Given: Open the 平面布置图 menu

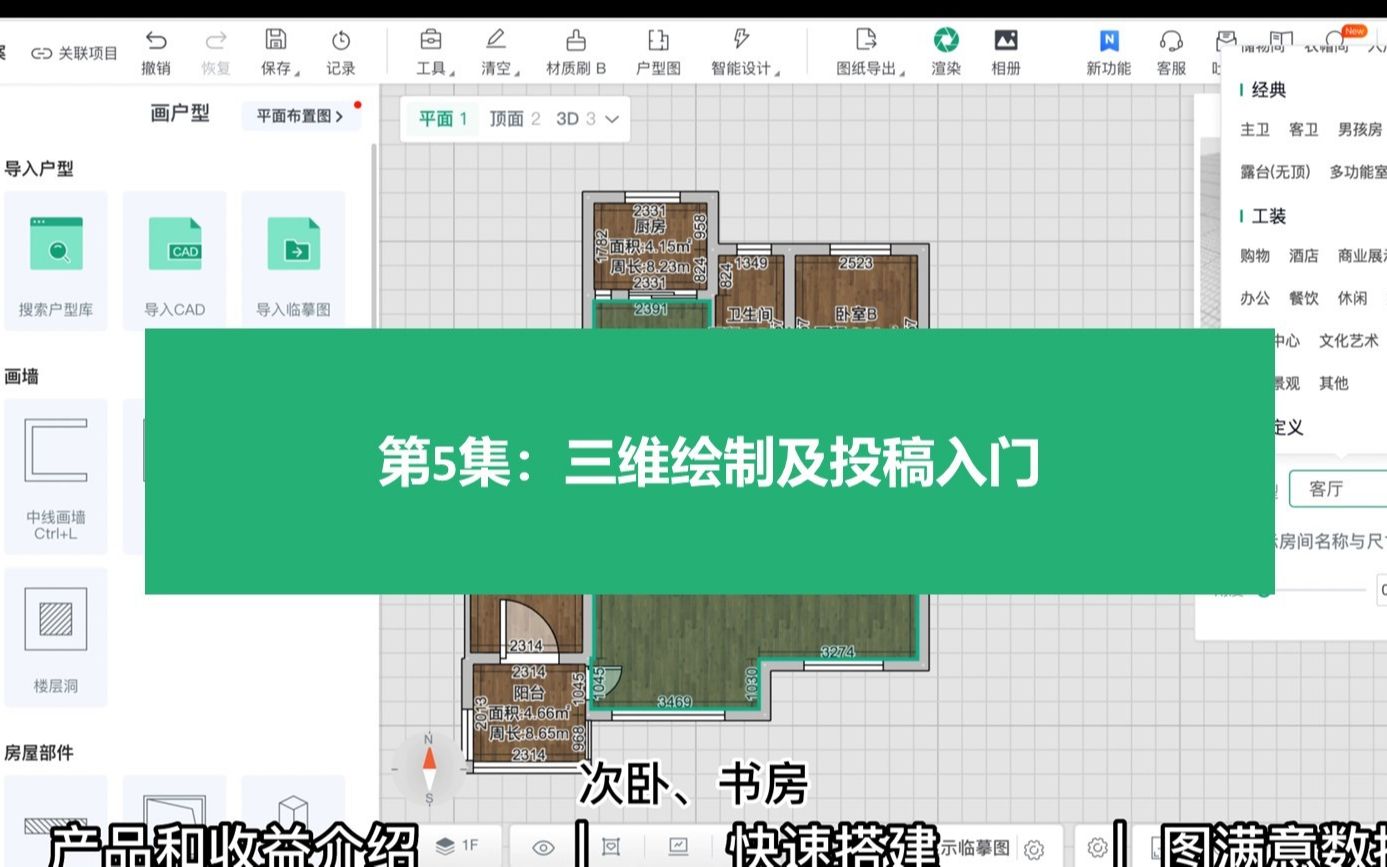Looking at the screenshot, I should (301, 116).
